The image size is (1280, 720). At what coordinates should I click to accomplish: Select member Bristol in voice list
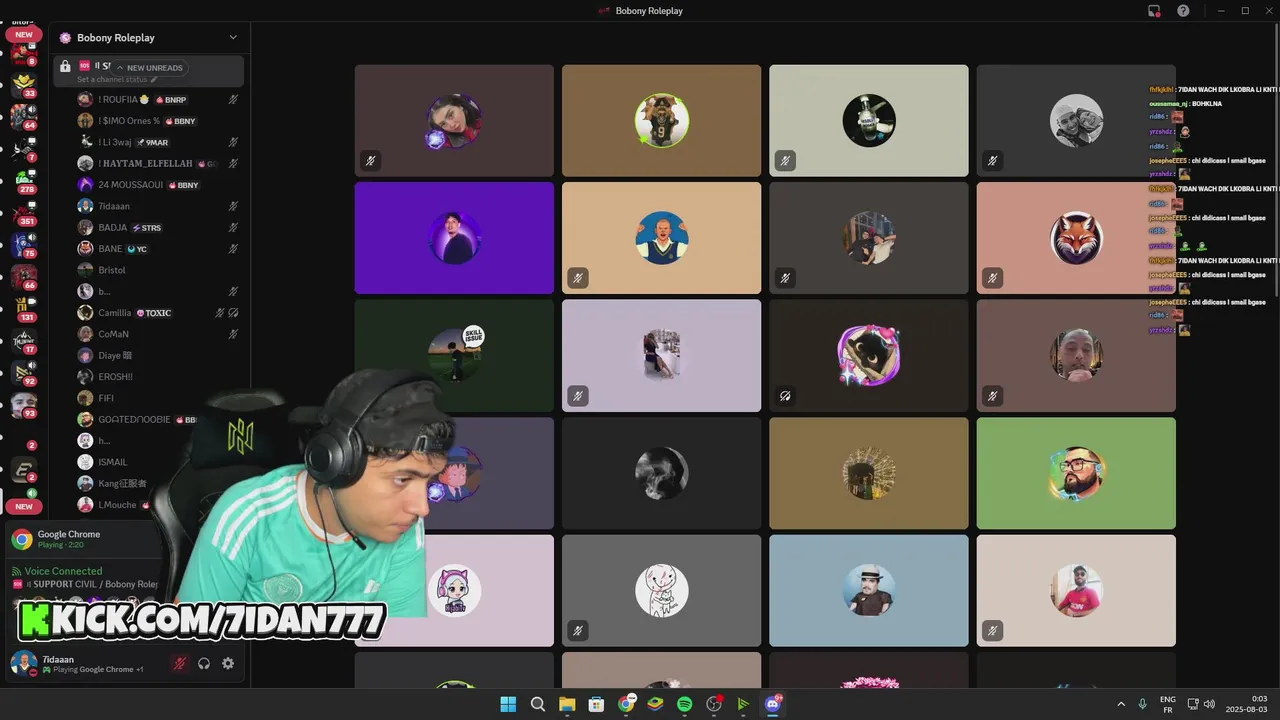[x=158, y=270]
